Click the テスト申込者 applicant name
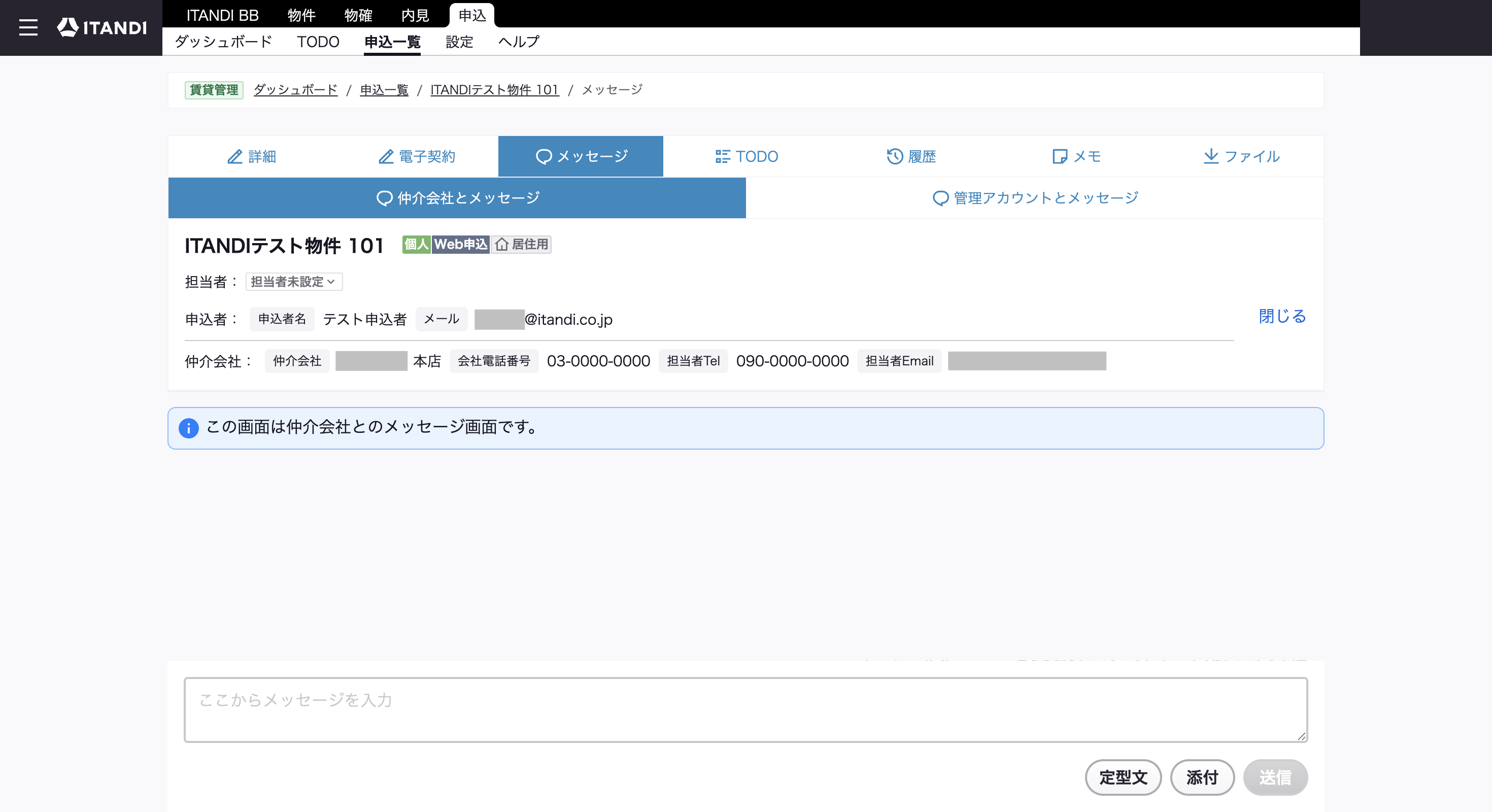The height and width of the screenshot is (812, 1492). point(365,320)
